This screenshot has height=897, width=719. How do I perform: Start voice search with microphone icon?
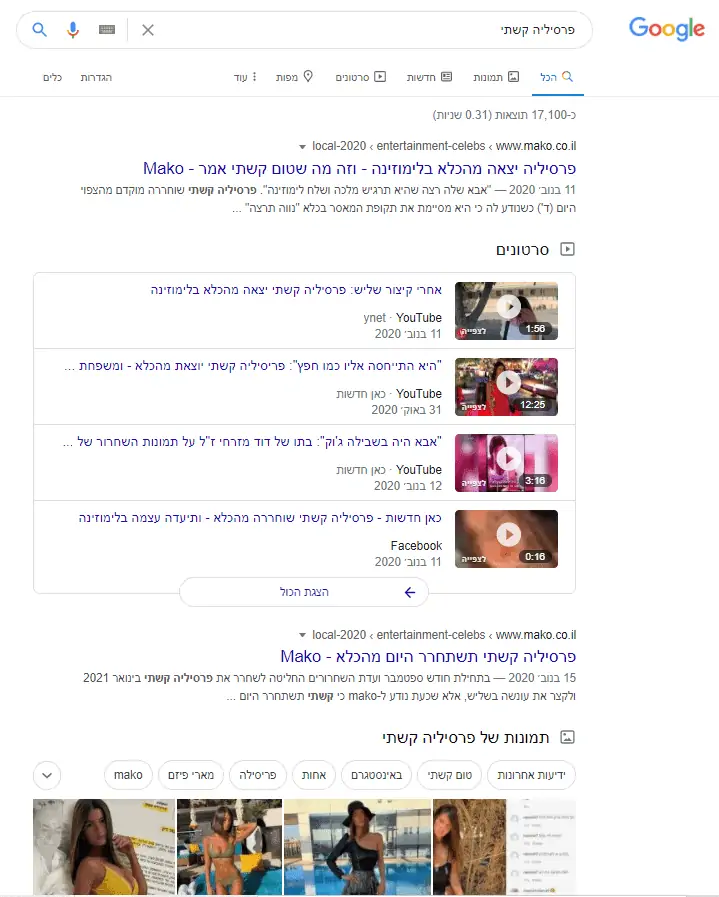[73, 29]
